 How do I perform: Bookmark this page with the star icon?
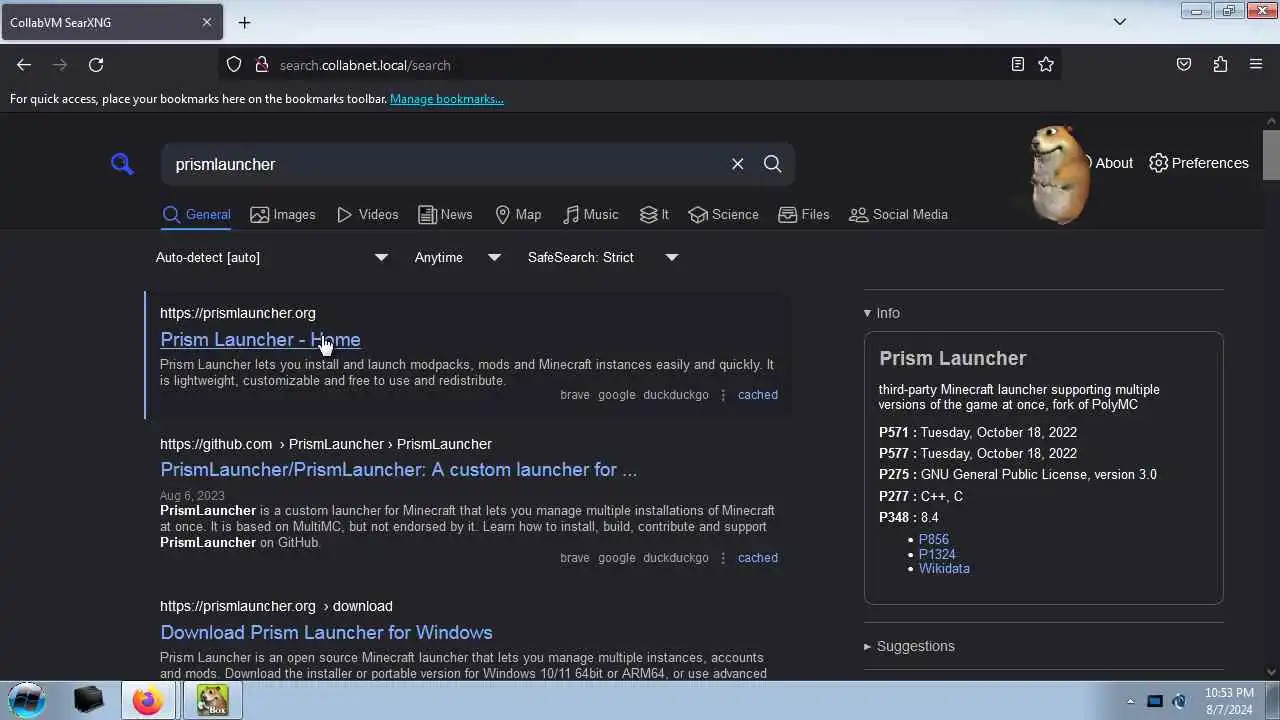click(1046, 65)
